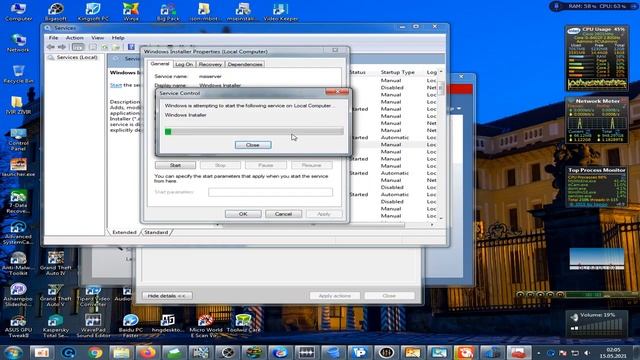Open the Video Keeper desktop shortcut

click(x=280, y=11)
